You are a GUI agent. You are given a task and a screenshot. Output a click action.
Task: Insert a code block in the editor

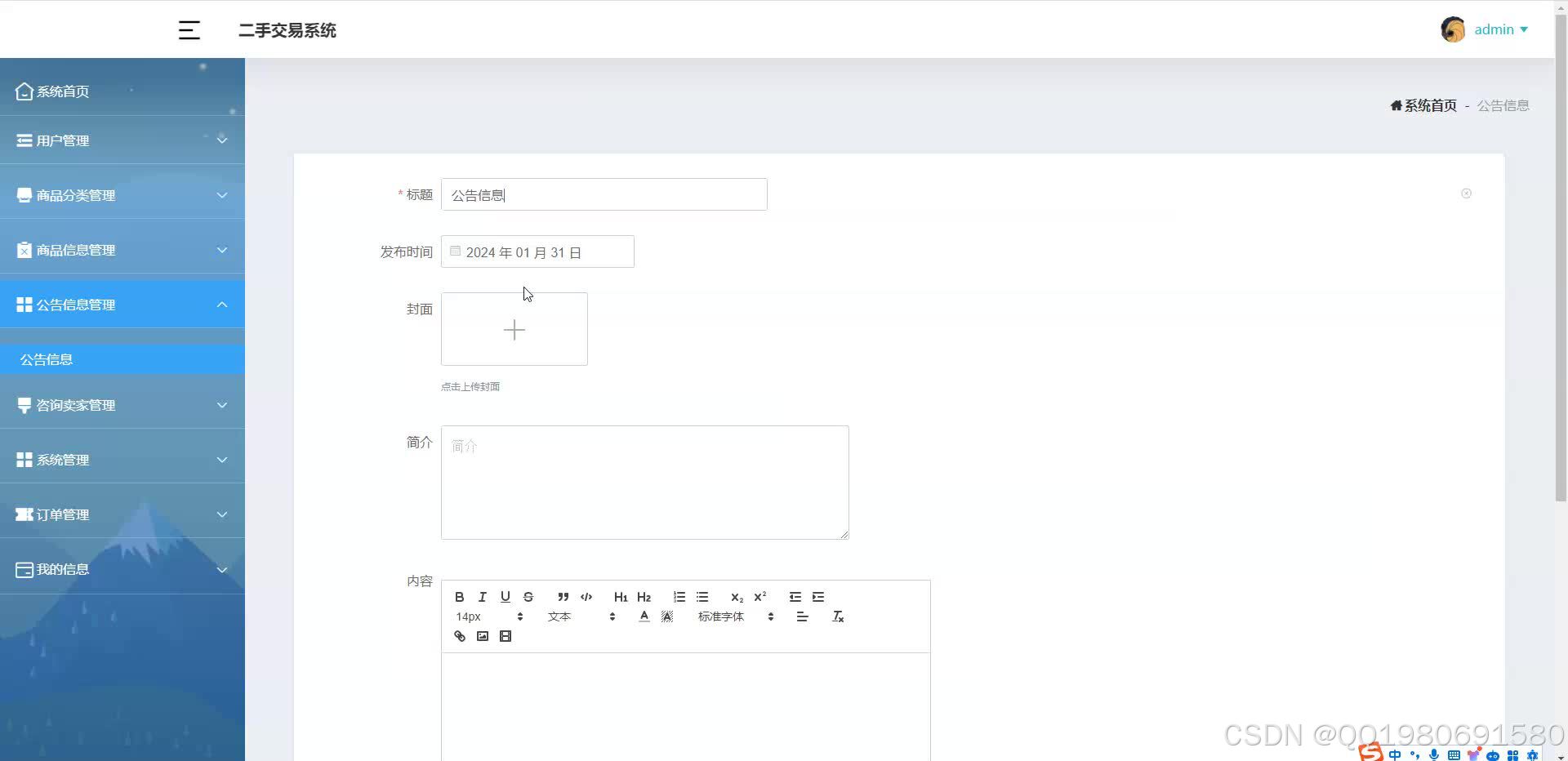click(x=586, y=597)
